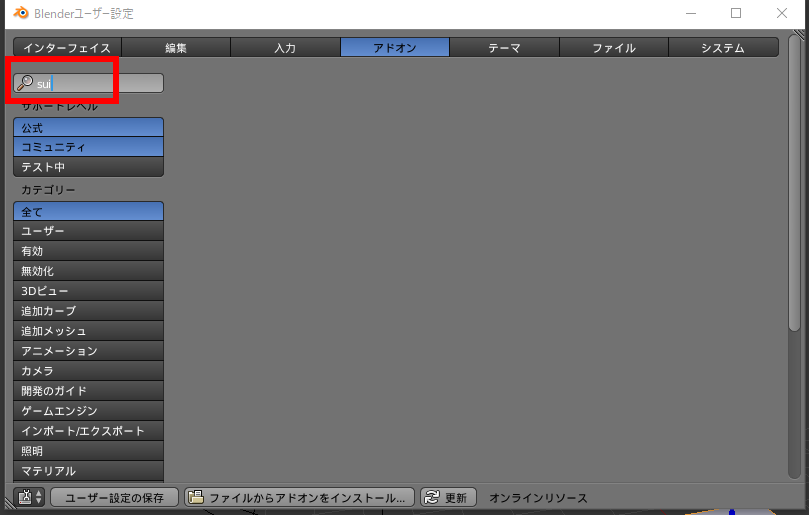Screen dimensions: 809x515
Task: Select the カメラ category
Action: [89, 371]
